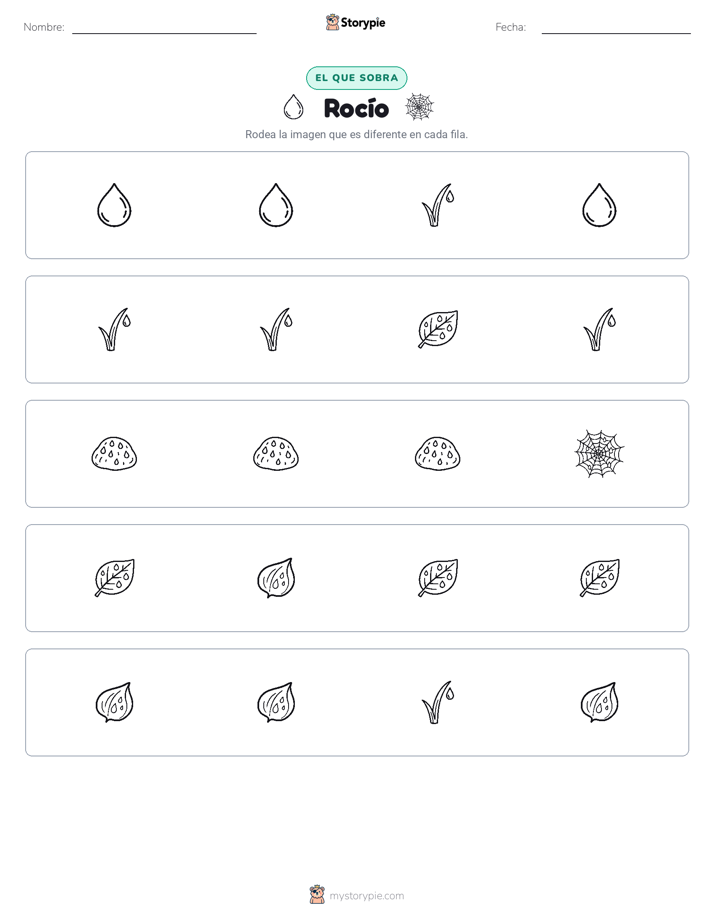
Task: Click the spider web beside the Rocío title
Action: point(419,107)
